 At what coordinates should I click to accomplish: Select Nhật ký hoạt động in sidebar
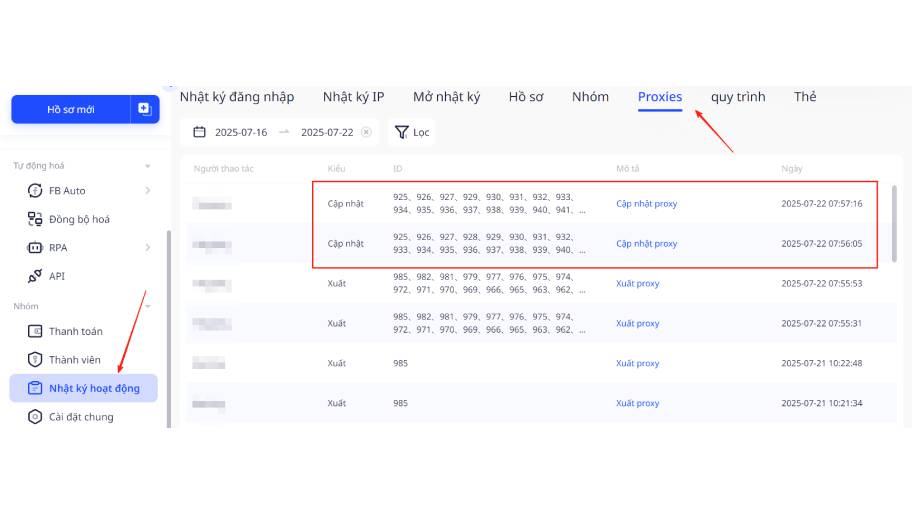point(84,388)
